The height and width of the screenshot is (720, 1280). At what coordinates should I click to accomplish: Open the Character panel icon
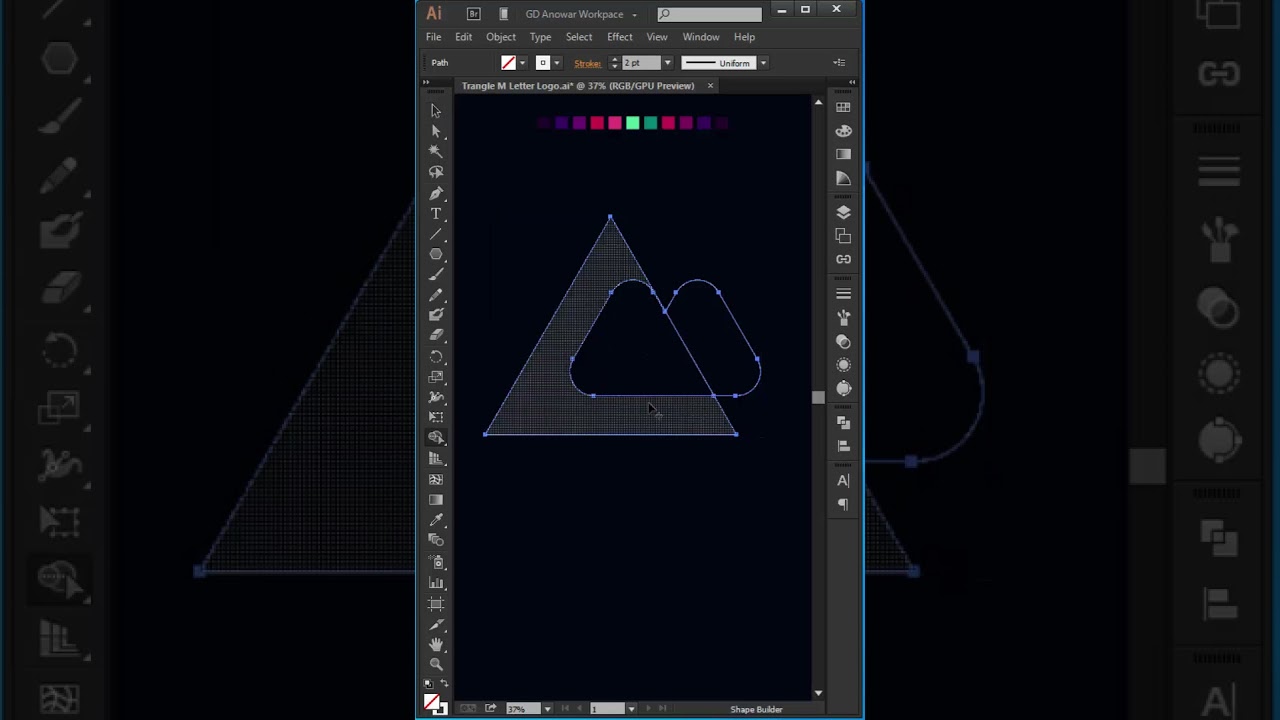tap(843, 481)
